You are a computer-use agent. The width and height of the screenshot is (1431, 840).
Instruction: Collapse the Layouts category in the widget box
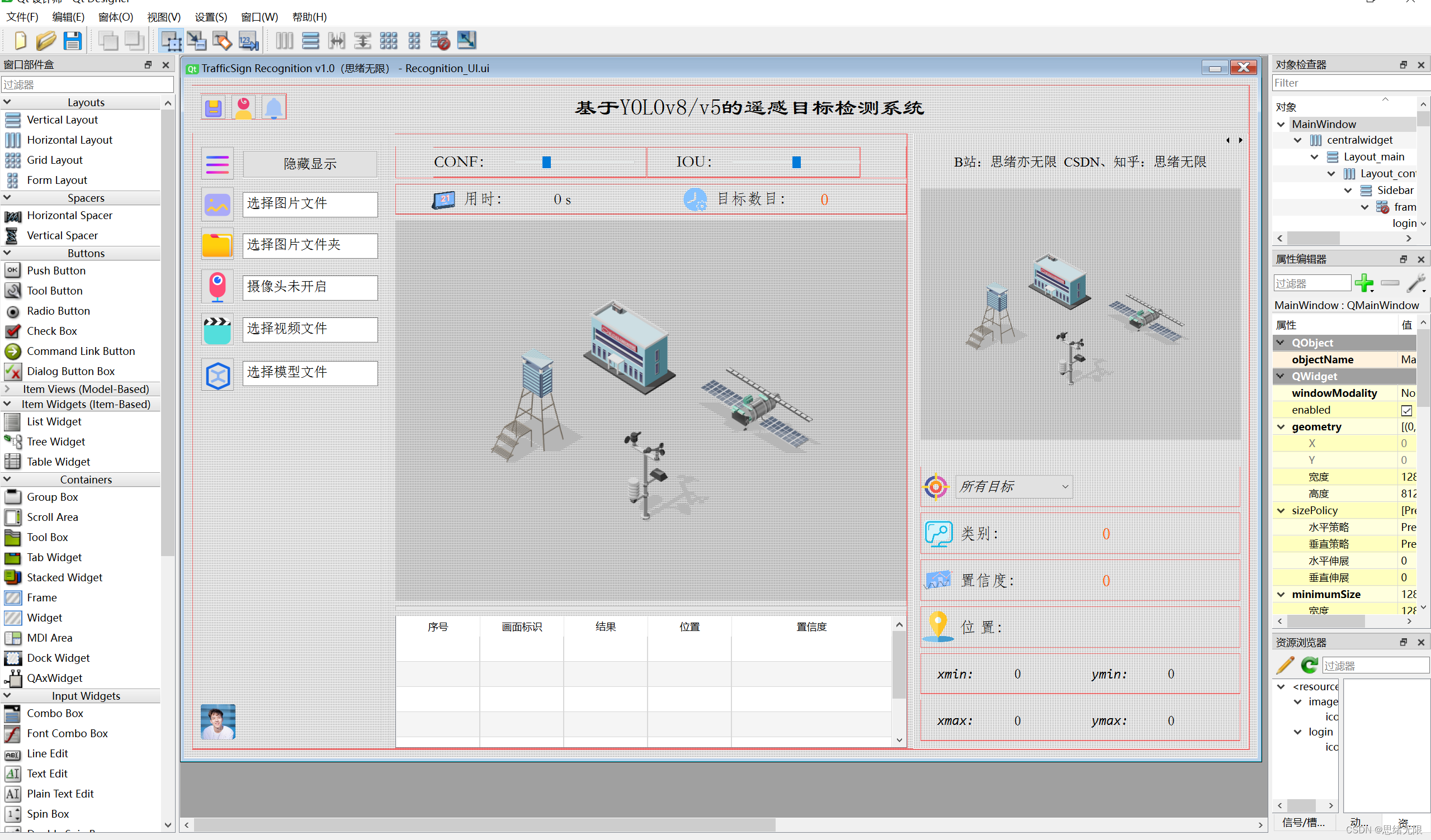click(x=7, y=102)
